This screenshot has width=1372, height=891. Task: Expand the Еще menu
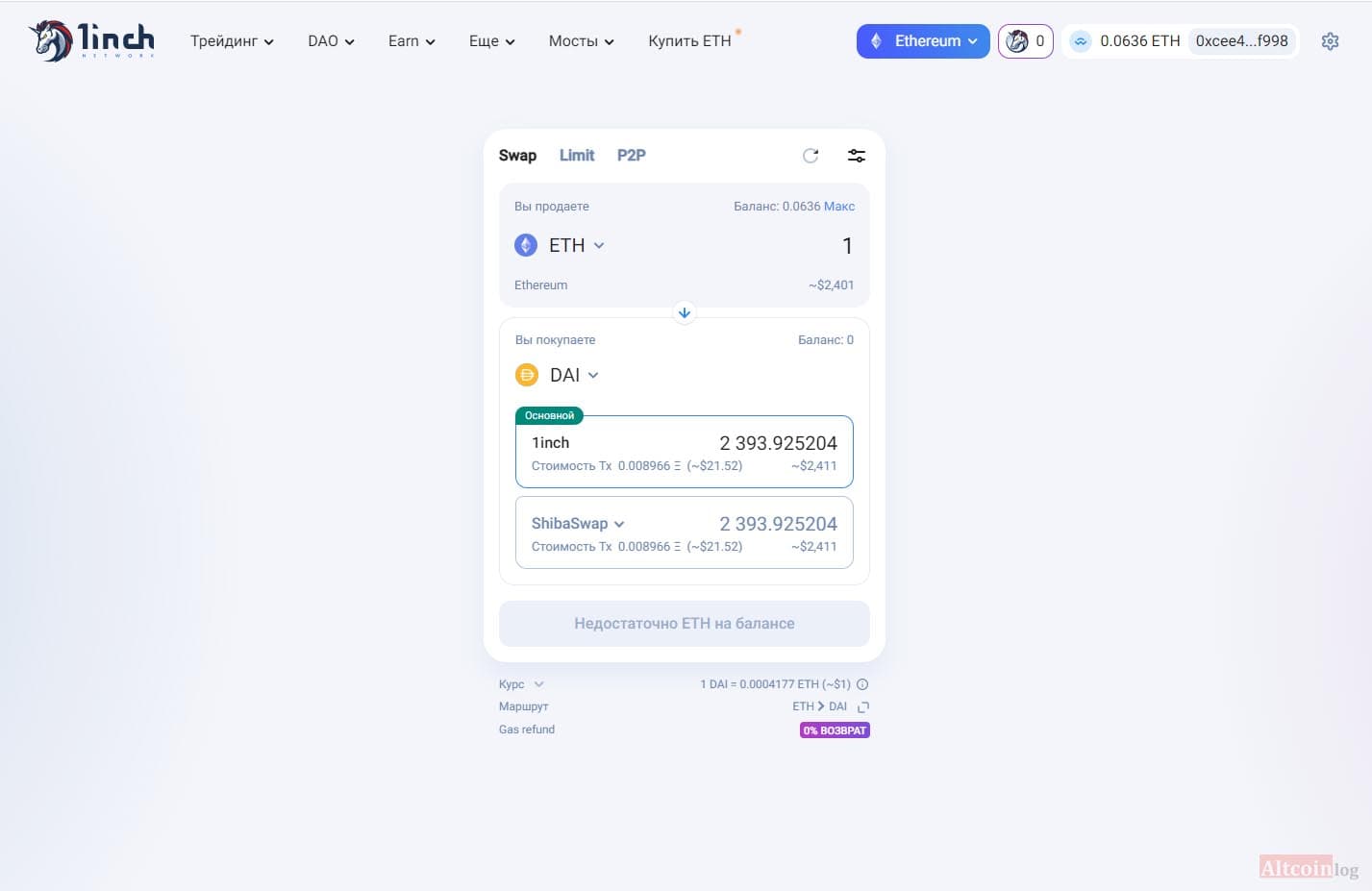(x=491, y=41)
